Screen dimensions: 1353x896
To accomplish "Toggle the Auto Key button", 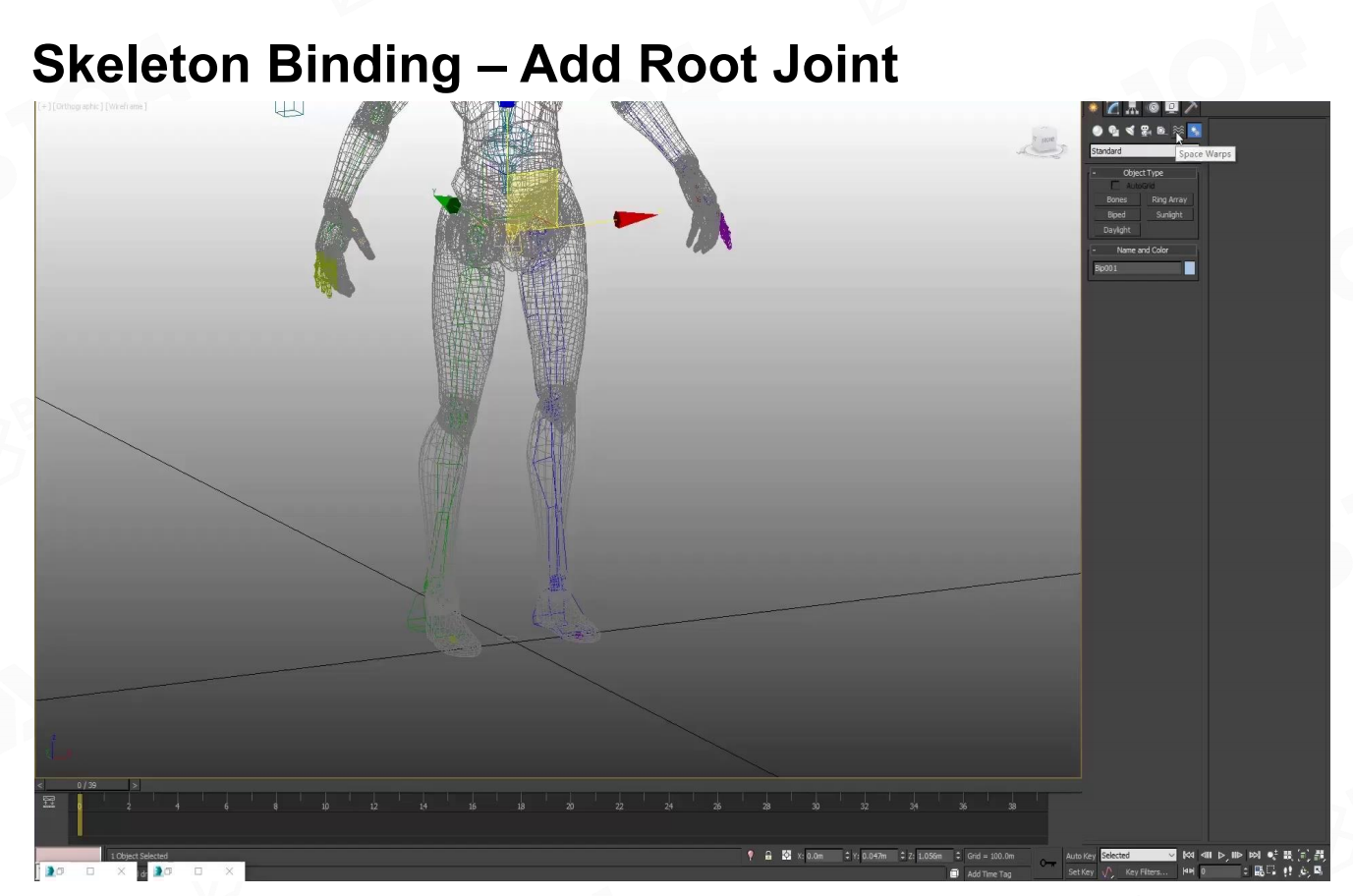I will pos(1080,856).
